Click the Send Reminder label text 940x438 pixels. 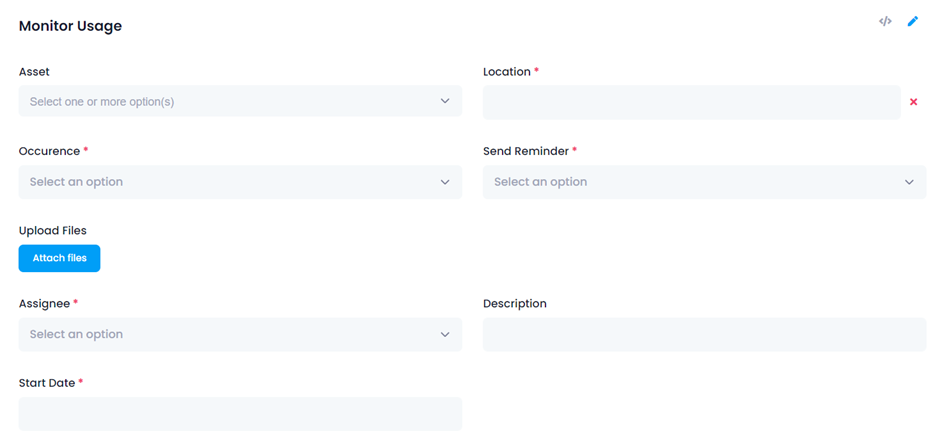[x=526, y=152]
